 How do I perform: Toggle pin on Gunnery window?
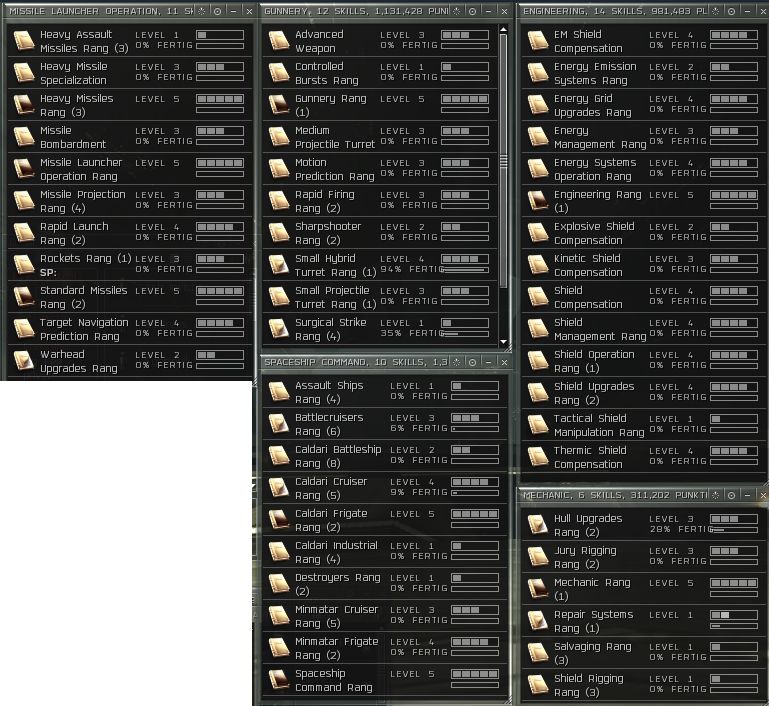point(472,11)
